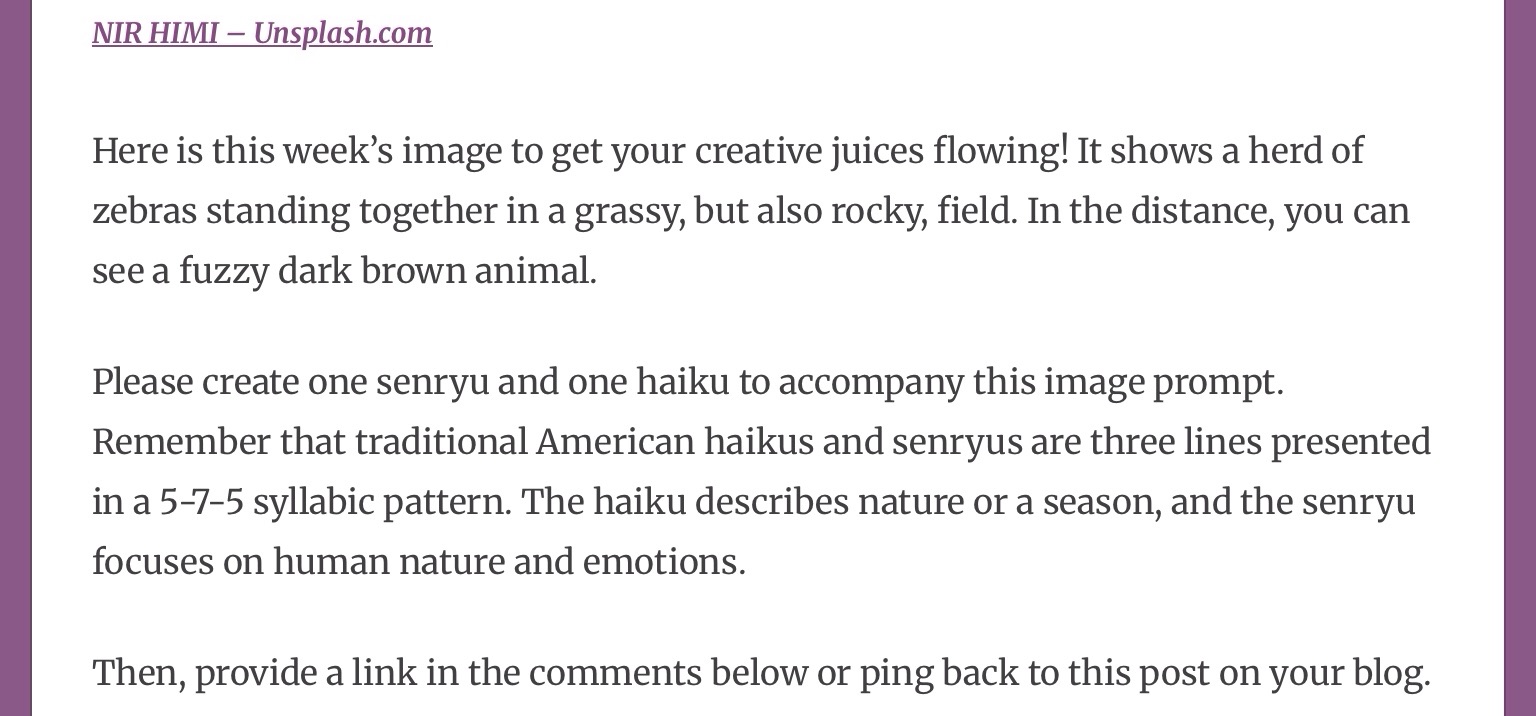The width and height of the screenshot is (1536, 716).
Task: Click the phrase "In the distance, you can"
Action: 1218,211
